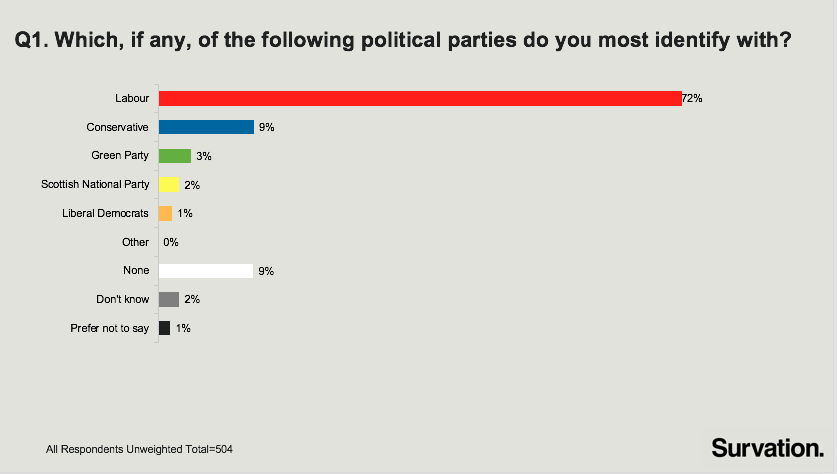Select the black Prefer not to say bar

pos(164,328)
